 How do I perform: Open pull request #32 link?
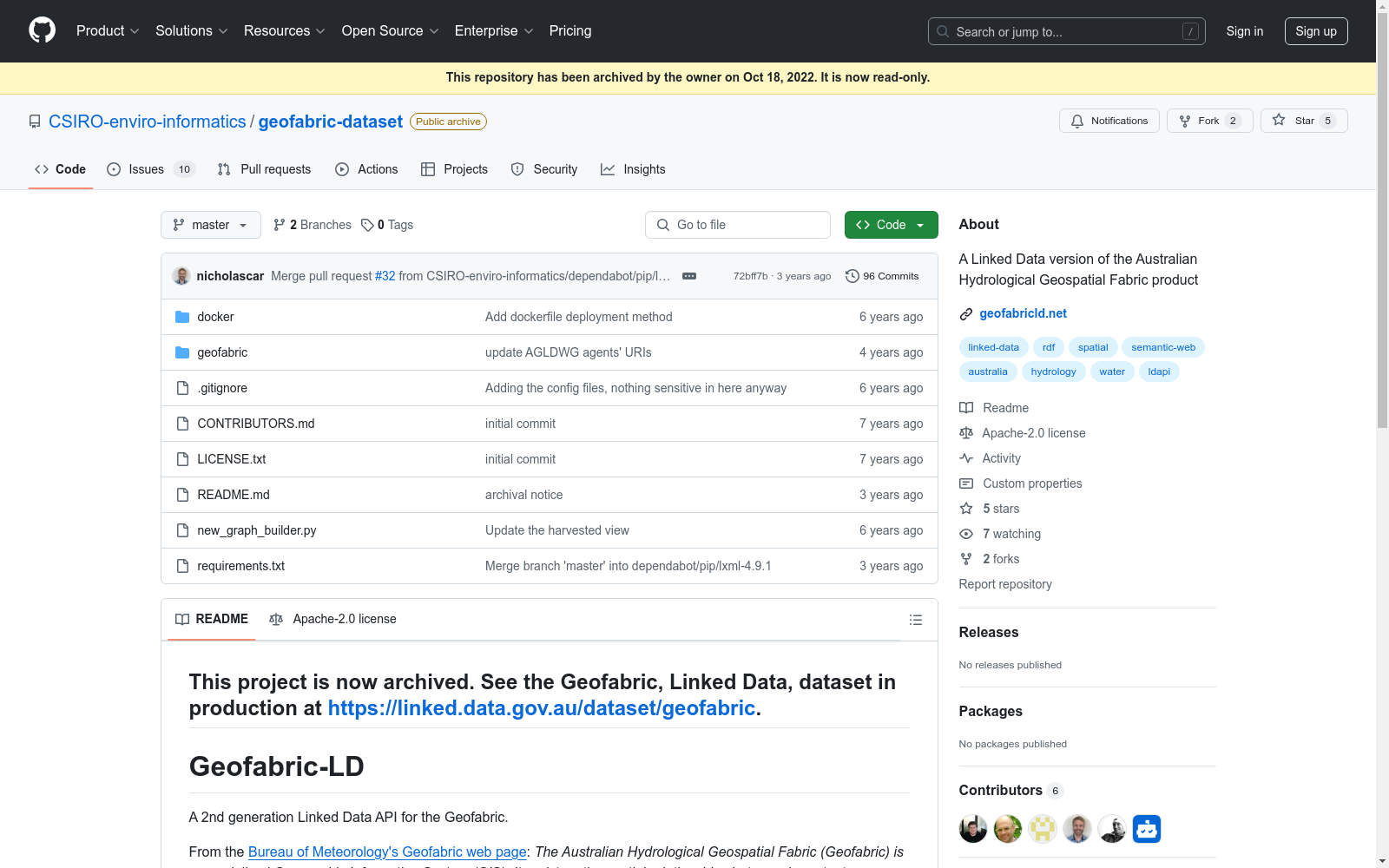coord(385,276)
